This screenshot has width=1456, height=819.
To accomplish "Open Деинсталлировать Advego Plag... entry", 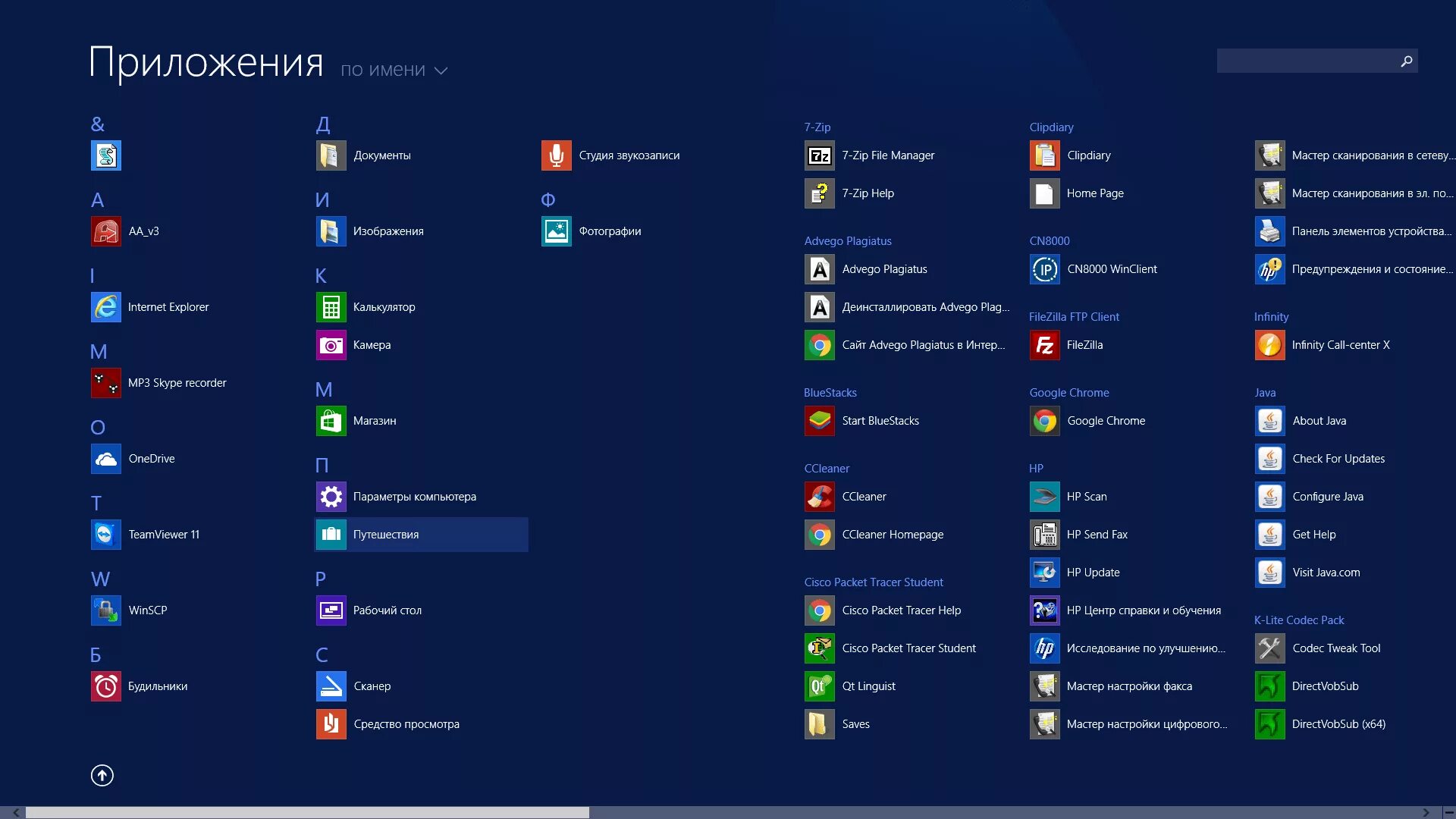I will tap(907, 307).
